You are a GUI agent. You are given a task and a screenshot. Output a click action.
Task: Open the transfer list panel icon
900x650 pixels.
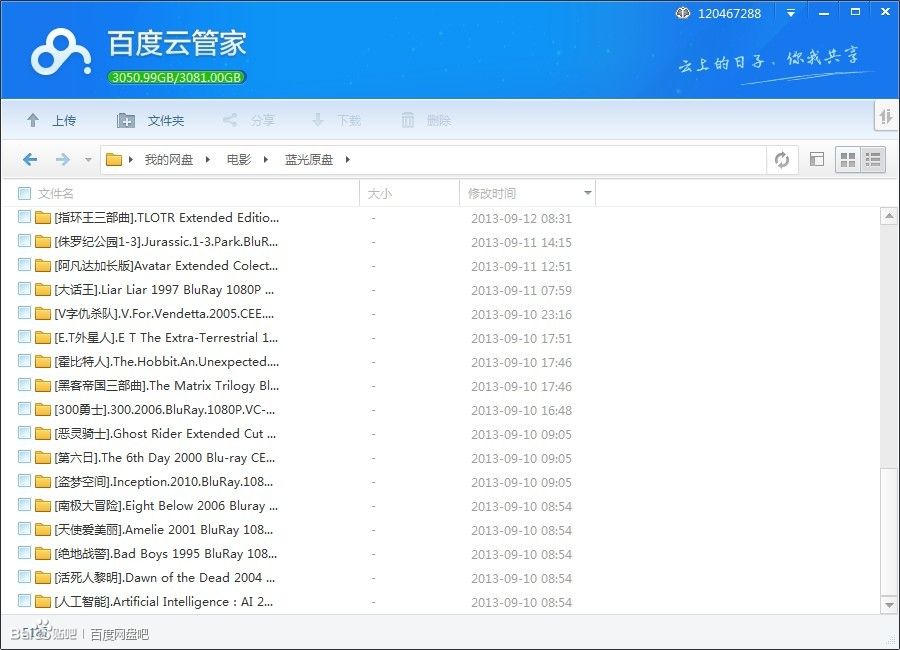pyautogui.click(x=886, y=117)
